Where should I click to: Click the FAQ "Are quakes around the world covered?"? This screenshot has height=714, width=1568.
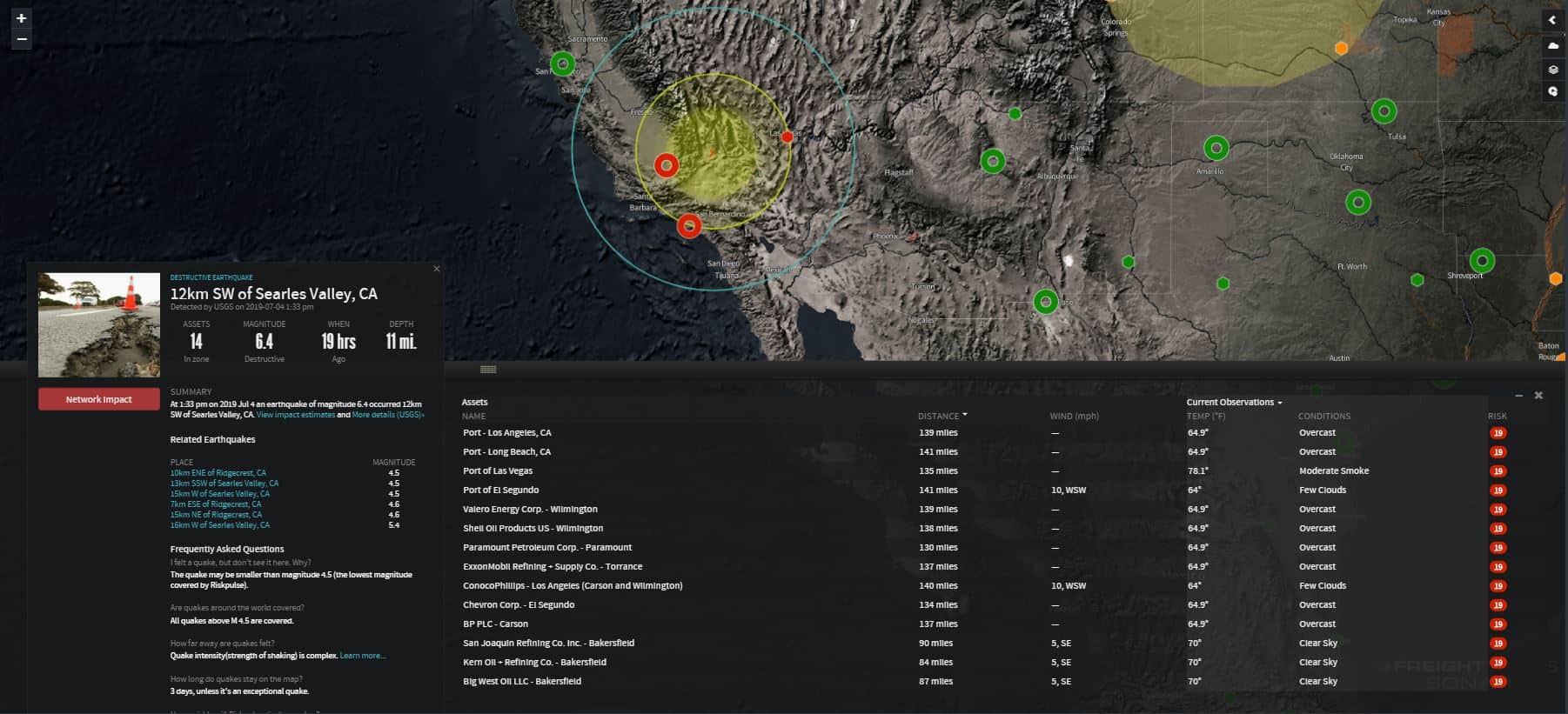point(238,608)
